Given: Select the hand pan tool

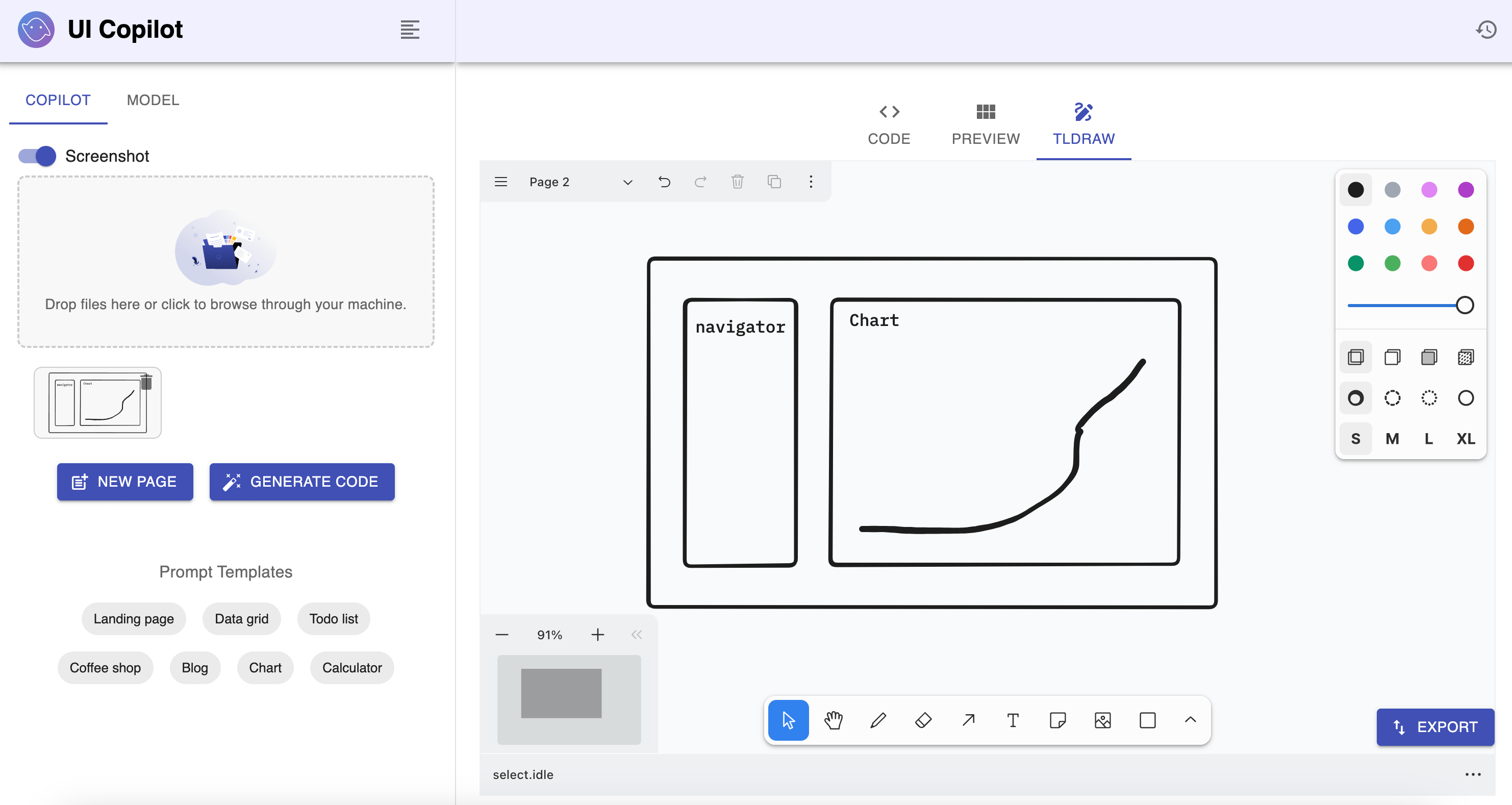Looking at the screenshot, I should point(833,720).
